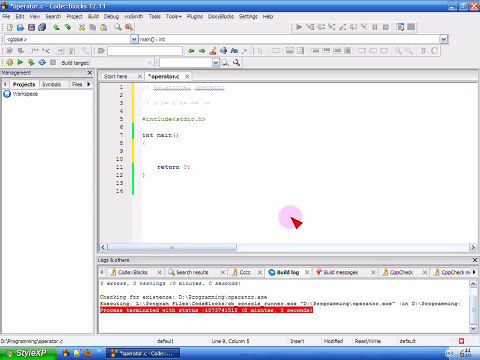The width and height of the screenshot is (480, 360).
Task: Click the Save all files icon
Action: pyautogui.click(x=42, y=27)
